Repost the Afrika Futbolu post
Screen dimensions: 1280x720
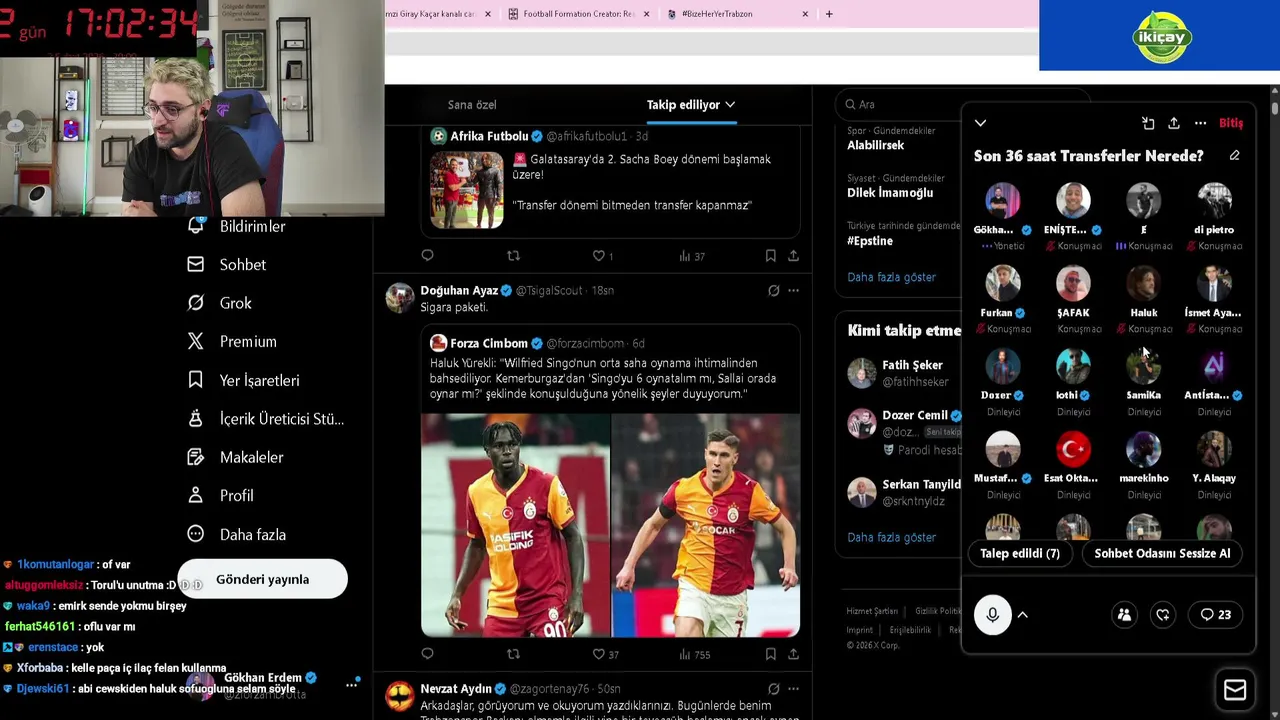tap(513, 256)
